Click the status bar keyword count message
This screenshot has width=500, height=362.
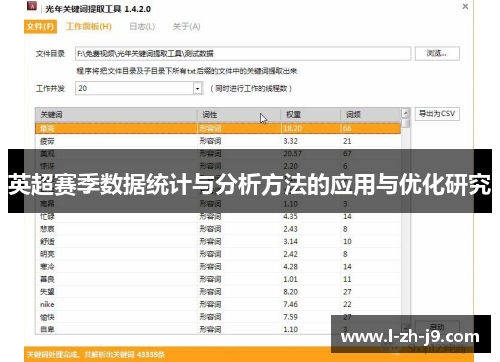96,355
